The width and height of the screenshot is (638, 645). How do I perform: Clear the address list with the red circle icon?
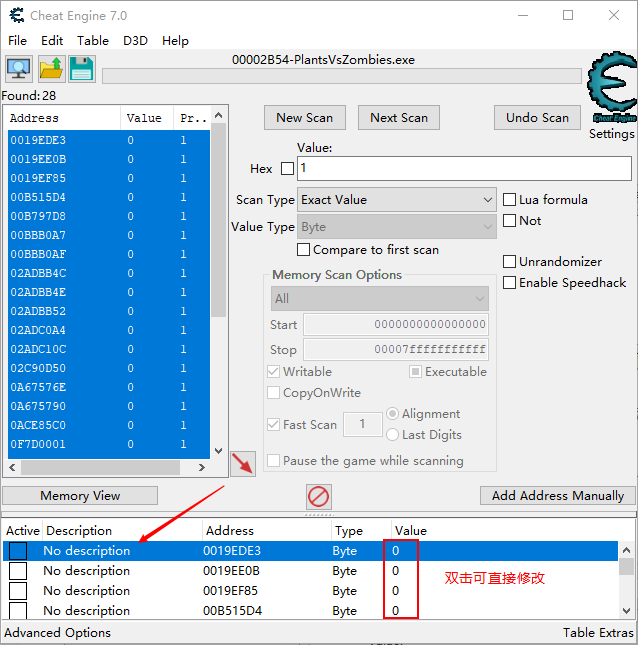tap(319, 497)
